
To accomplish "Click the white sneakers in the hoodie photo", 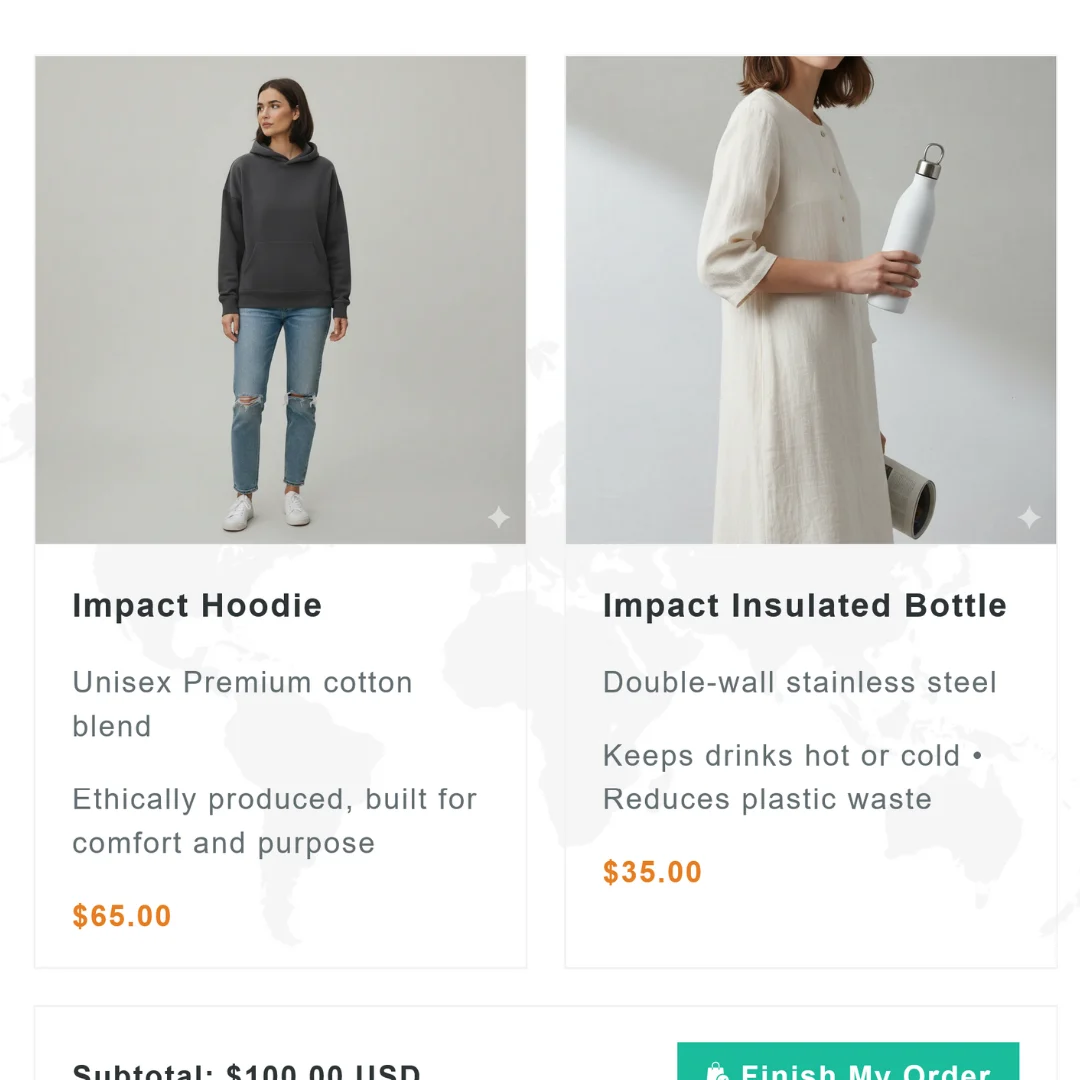I will (266, 511).
